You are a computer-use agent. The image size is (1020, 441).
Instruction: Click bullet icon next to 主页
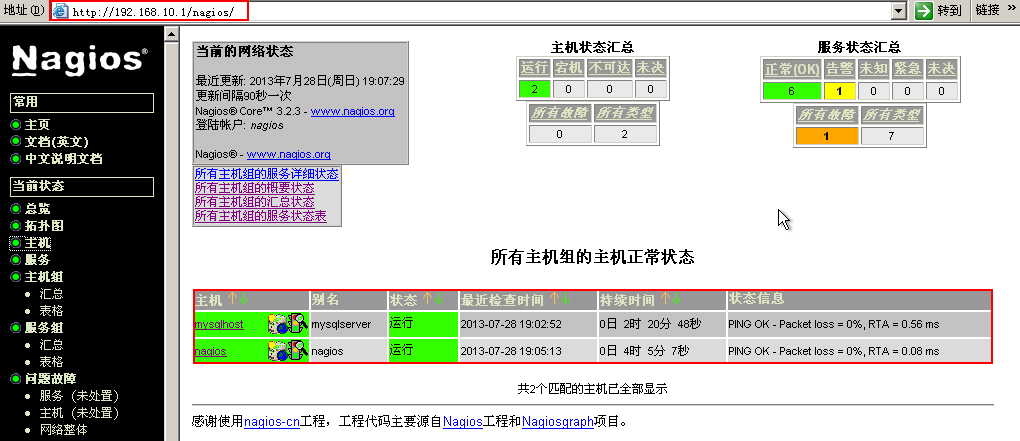click(16, 124)
